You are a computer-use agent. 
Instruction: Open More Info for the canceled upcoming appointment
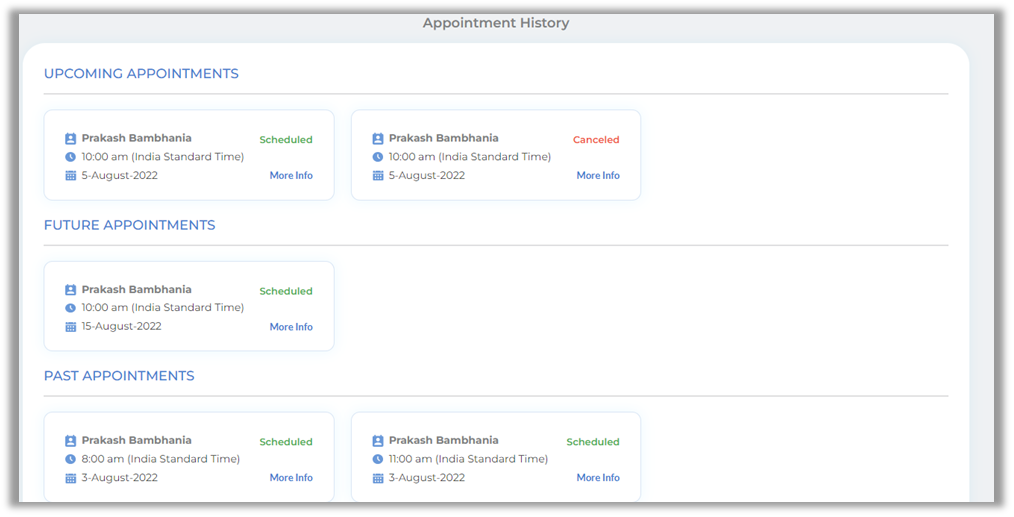[597, 176]
